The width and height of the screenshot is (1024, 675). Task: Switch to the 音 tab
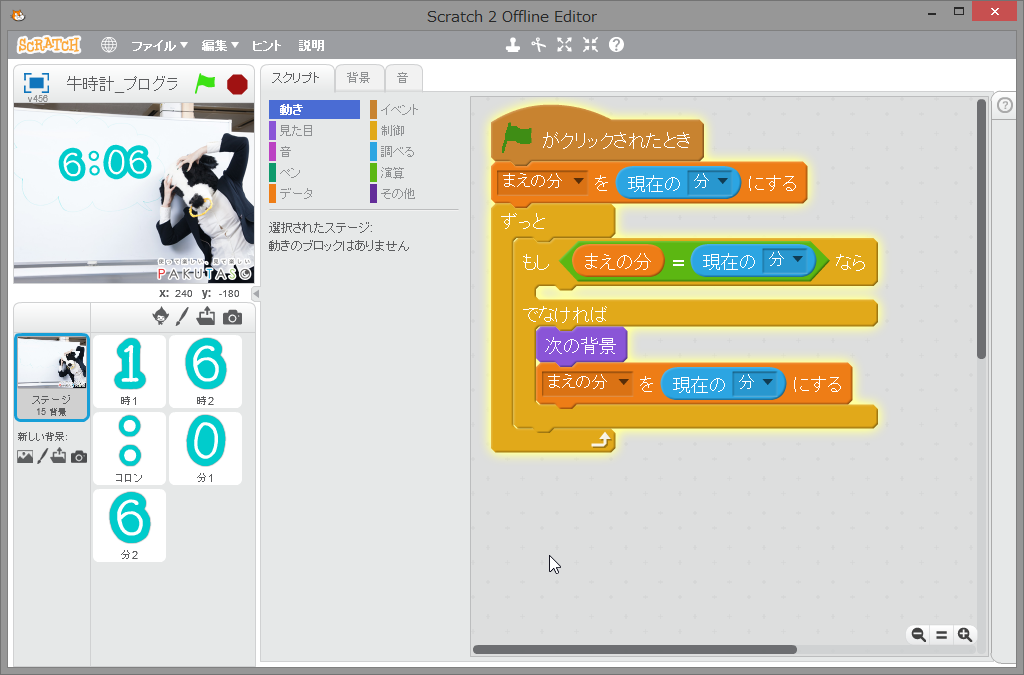(x=403, y=78)
